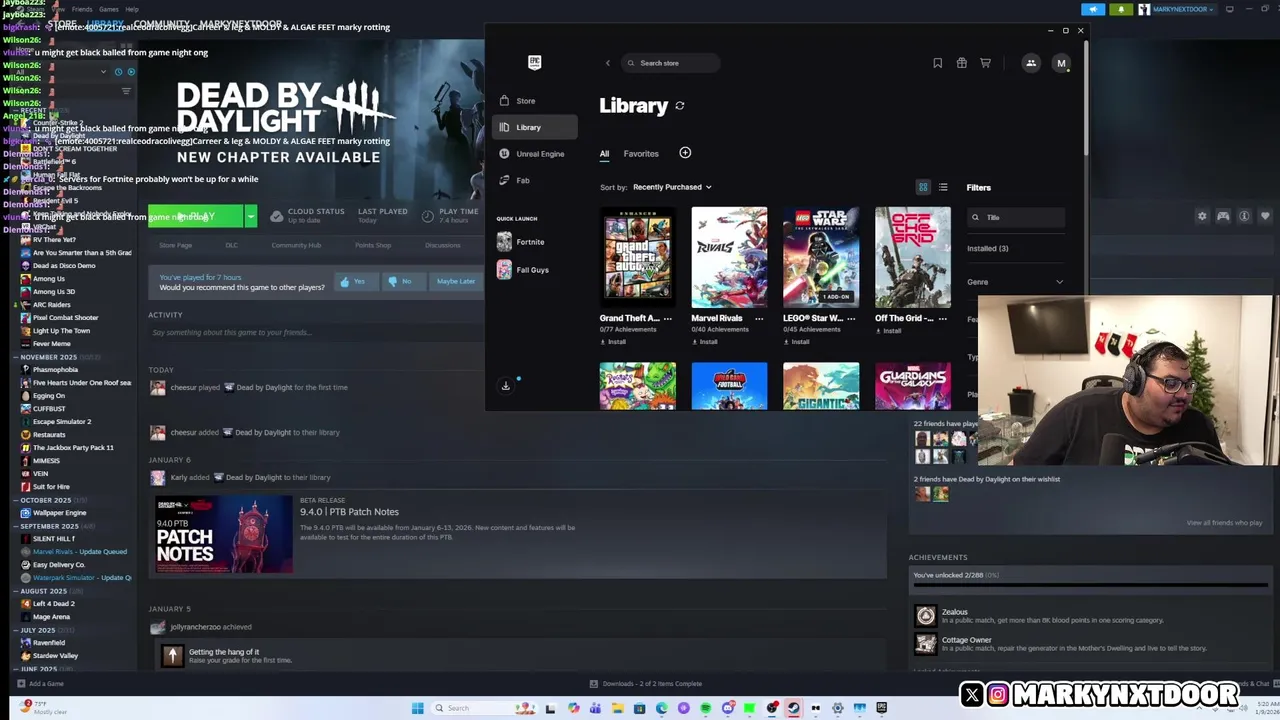Screen dimensions: 1280x720
Task: Open View all friends who play
Action: click(x=1224, y=523)
